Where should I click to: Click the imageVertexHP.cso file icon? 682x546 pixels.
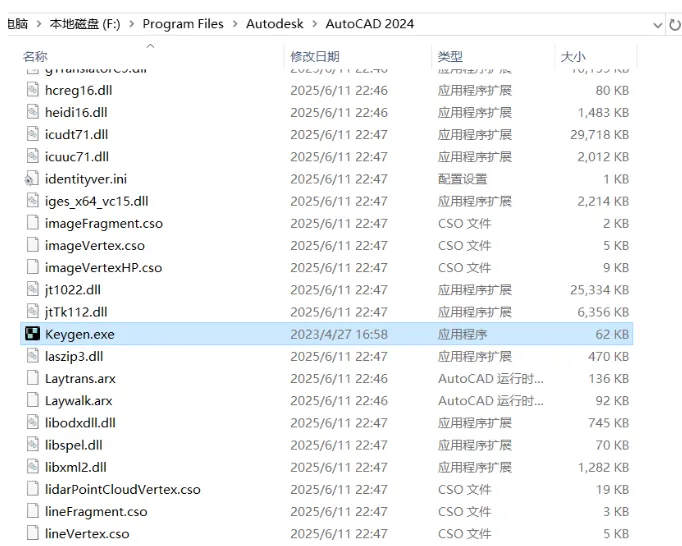tap(33, 267)
